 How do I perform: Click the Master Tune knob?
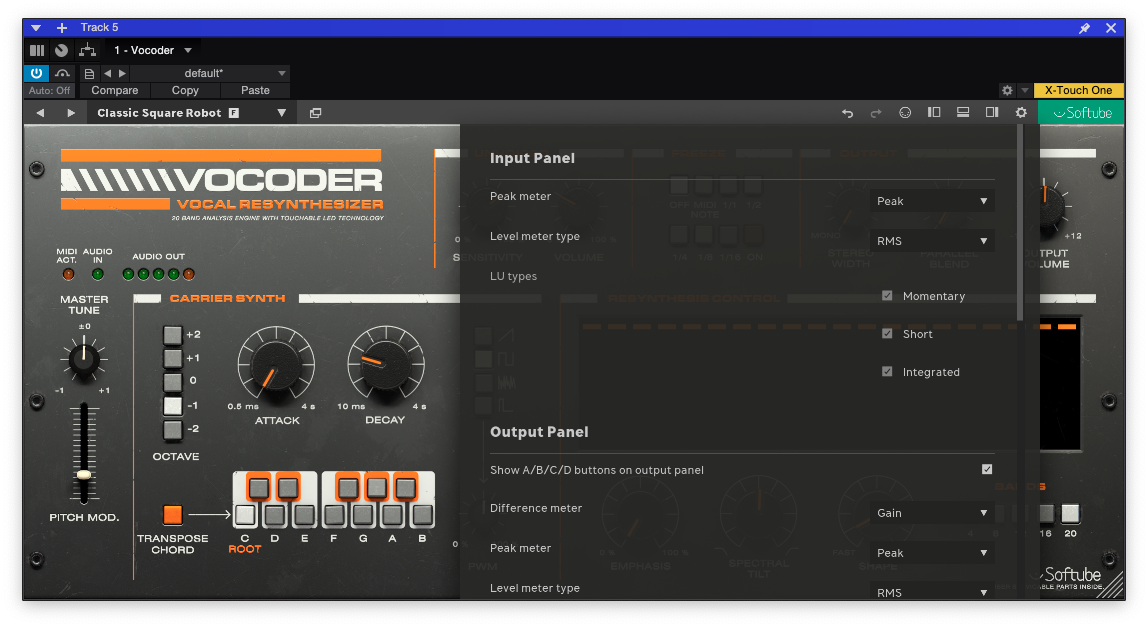pos(83,359)
